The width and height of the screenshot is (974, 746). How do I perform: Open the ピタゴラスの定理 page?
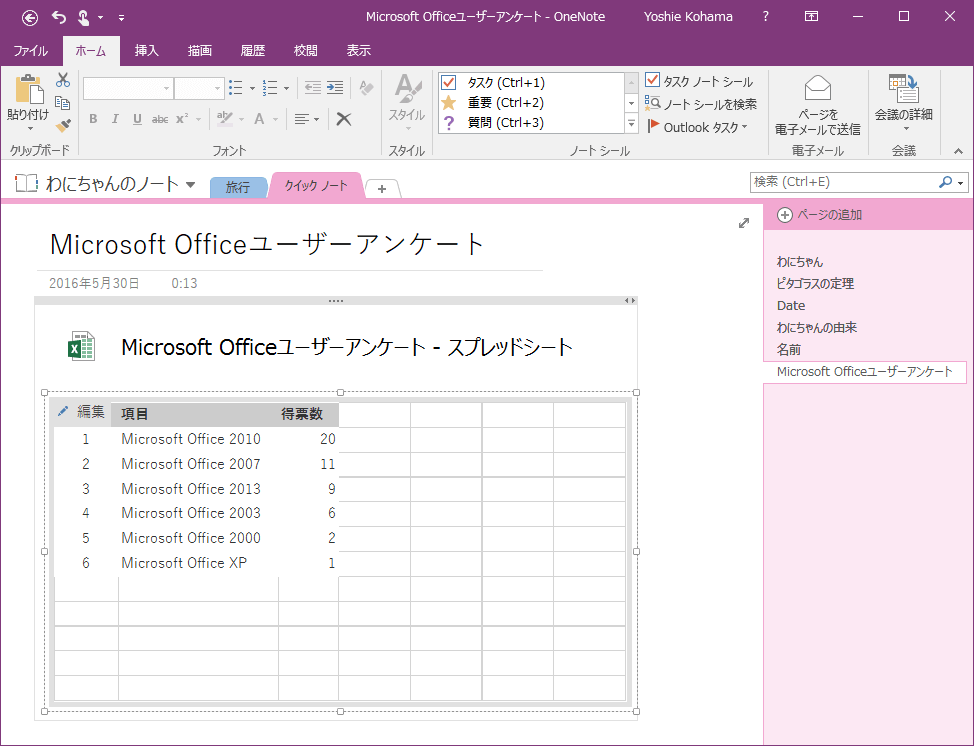click(815, 283)
